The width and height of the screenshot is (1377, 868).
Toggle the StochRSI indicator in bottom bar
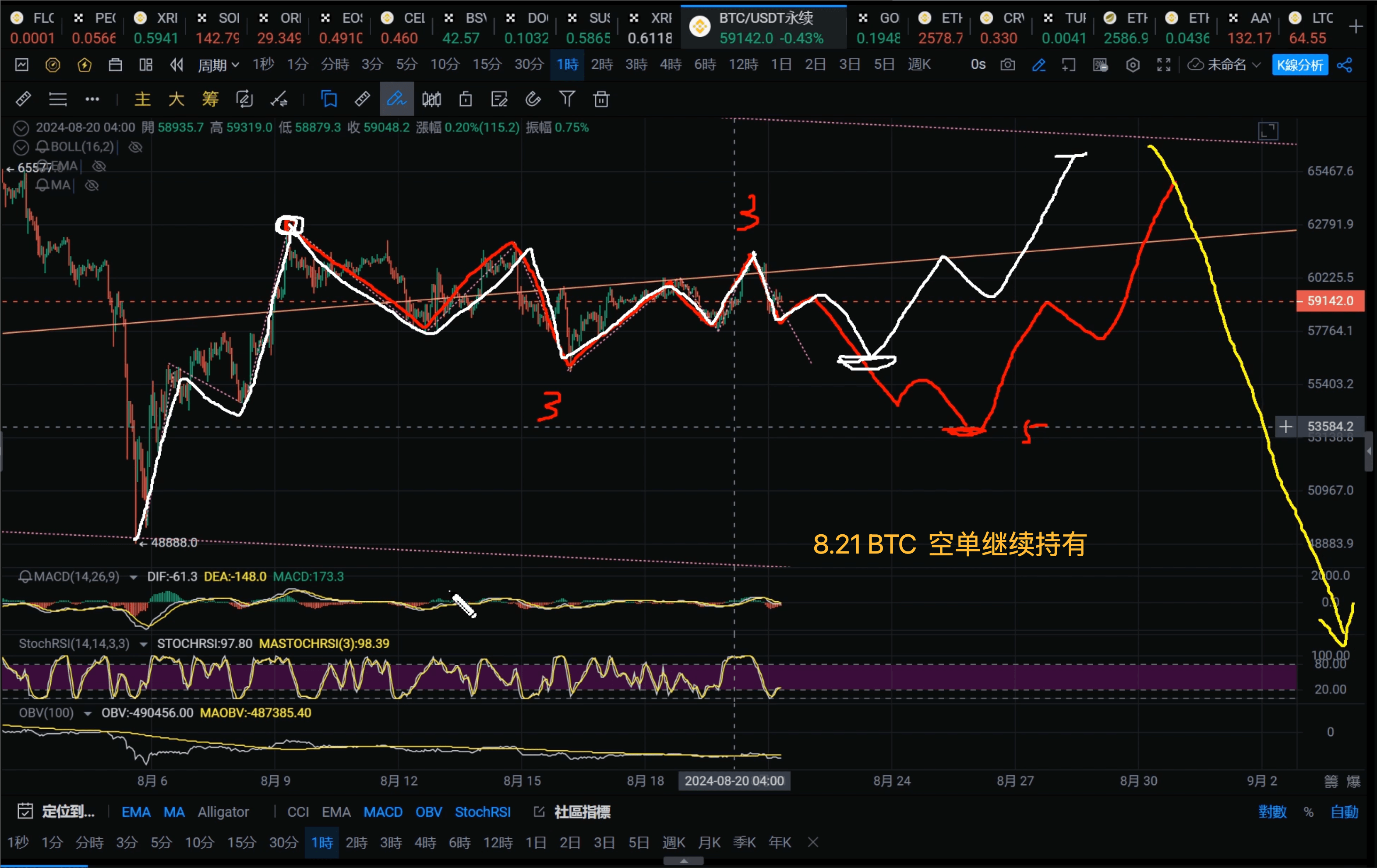coord(483,812)
